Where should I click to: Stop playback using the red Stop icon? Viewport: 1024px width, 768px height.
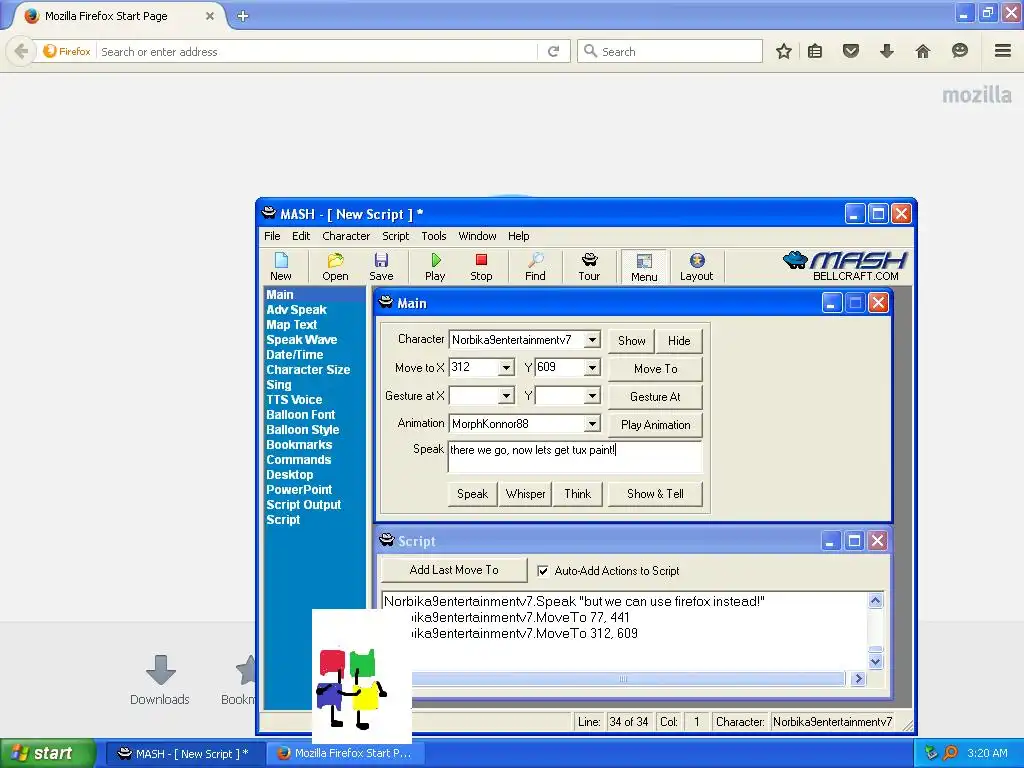pyautogui.click(x=481, y=266)
